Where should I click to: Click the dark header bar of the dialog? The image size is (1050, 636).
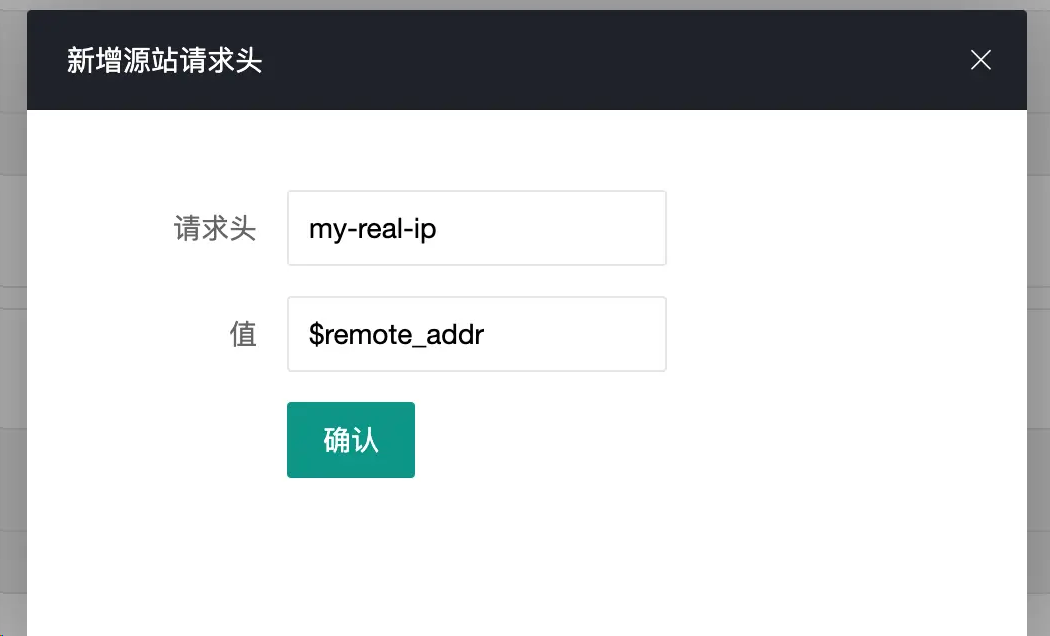(600, 60)
